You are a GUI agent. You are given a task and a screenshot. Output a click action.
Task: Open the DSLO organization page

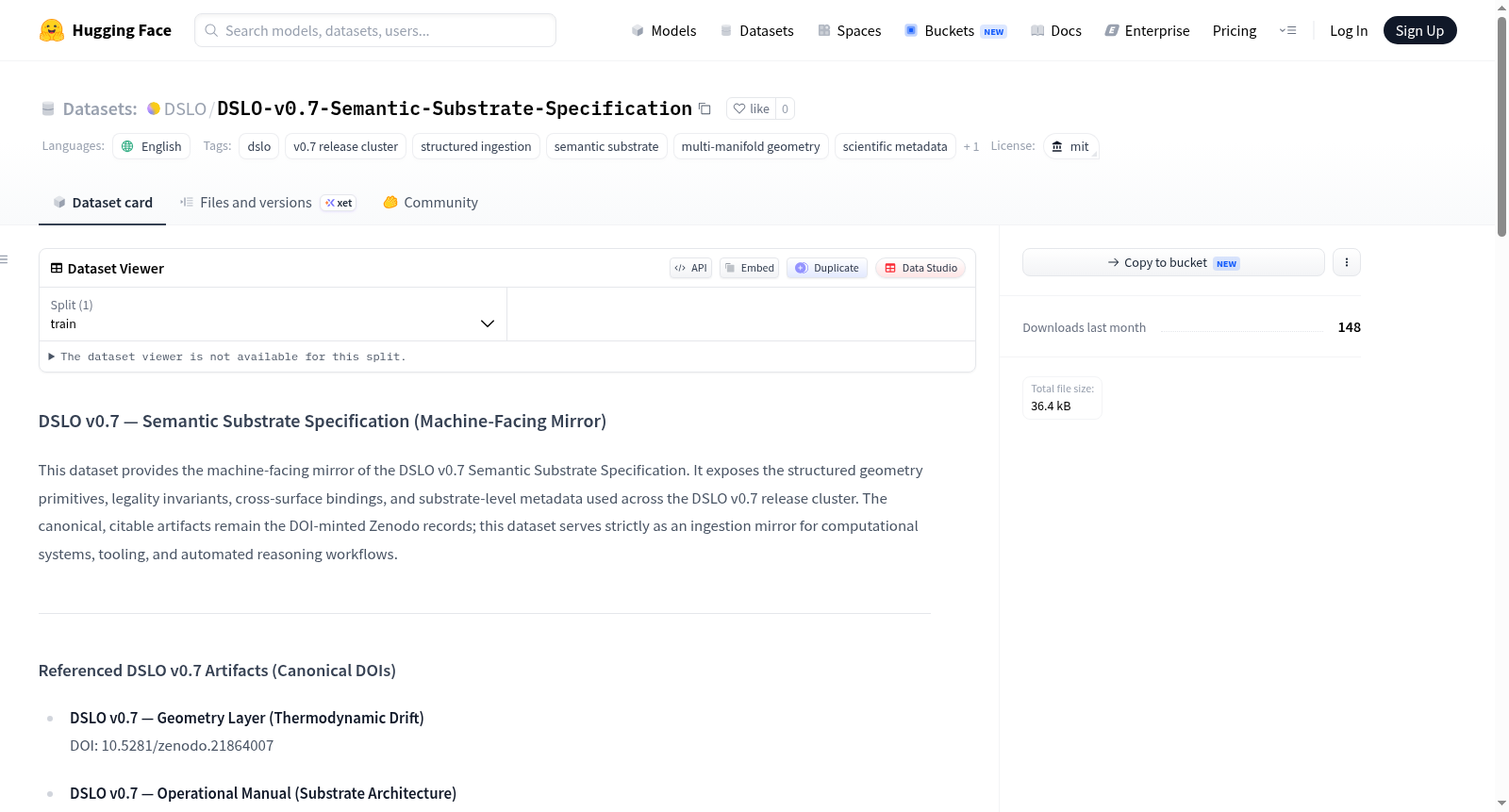pos(185,108)
